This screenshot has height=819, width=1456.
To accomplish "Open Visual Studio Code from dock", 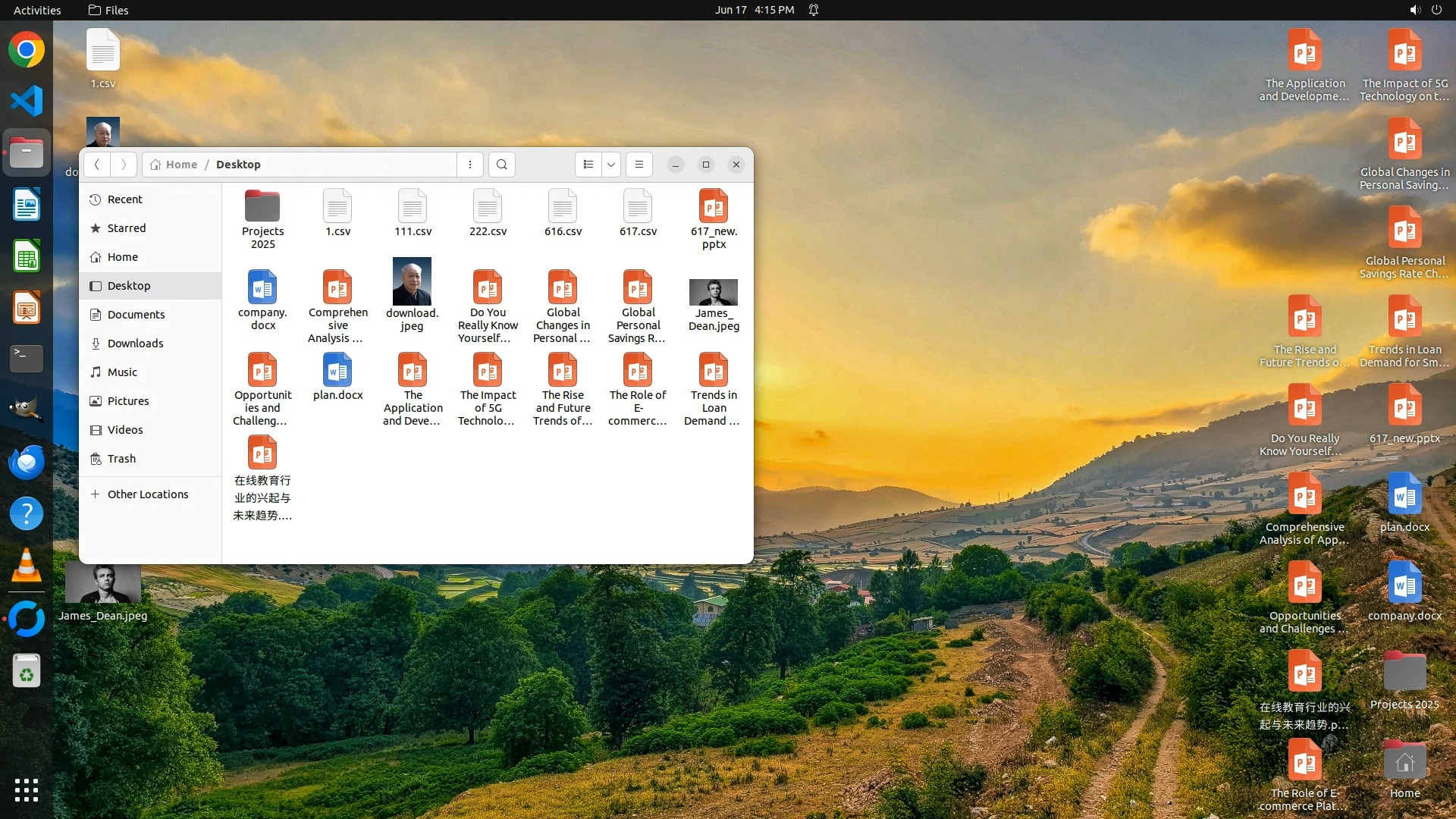I will pyautogui.click(x=27, y=102).
